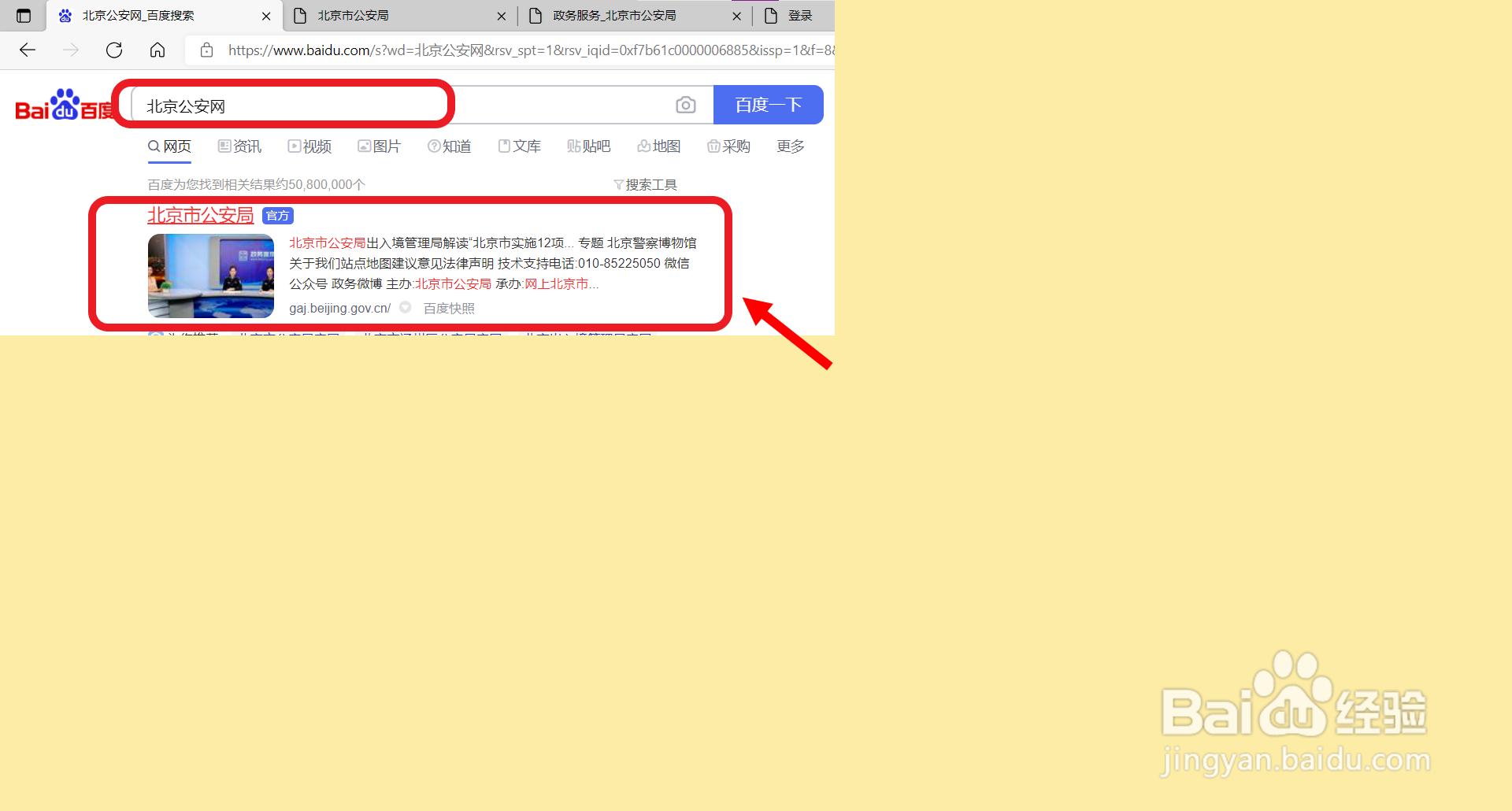Screen dimensions: 1512x811
Task: Select the 视频 search category
Action: click(309, 146)
